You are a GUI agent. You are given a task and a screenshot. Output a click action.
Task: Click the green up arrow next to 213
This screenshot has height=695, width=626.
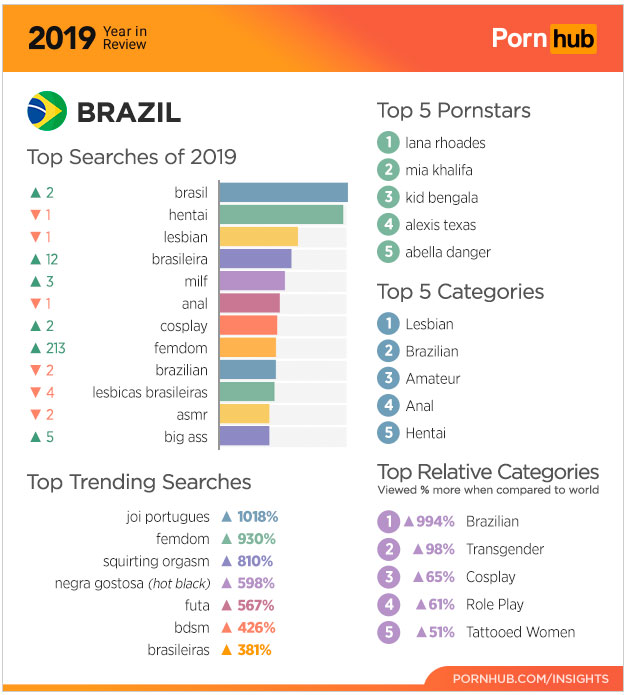pyautogui.click(x=35, y=348)
